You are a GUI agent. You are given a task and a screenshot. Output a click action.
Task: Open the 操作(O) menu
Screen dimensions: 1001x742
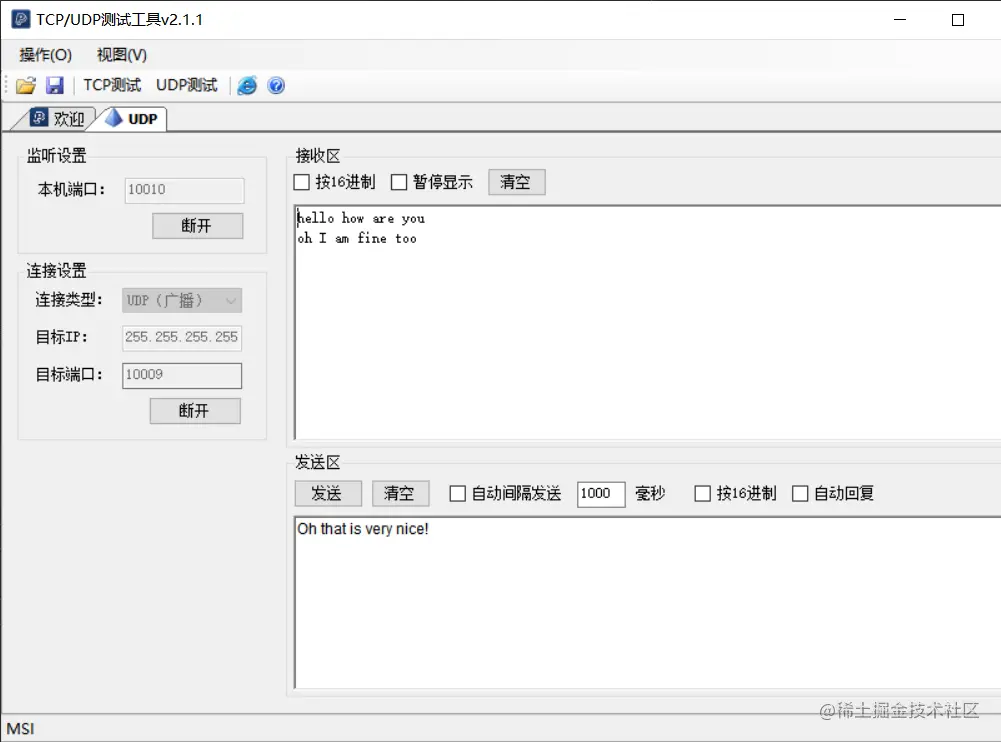click(45, 55)
